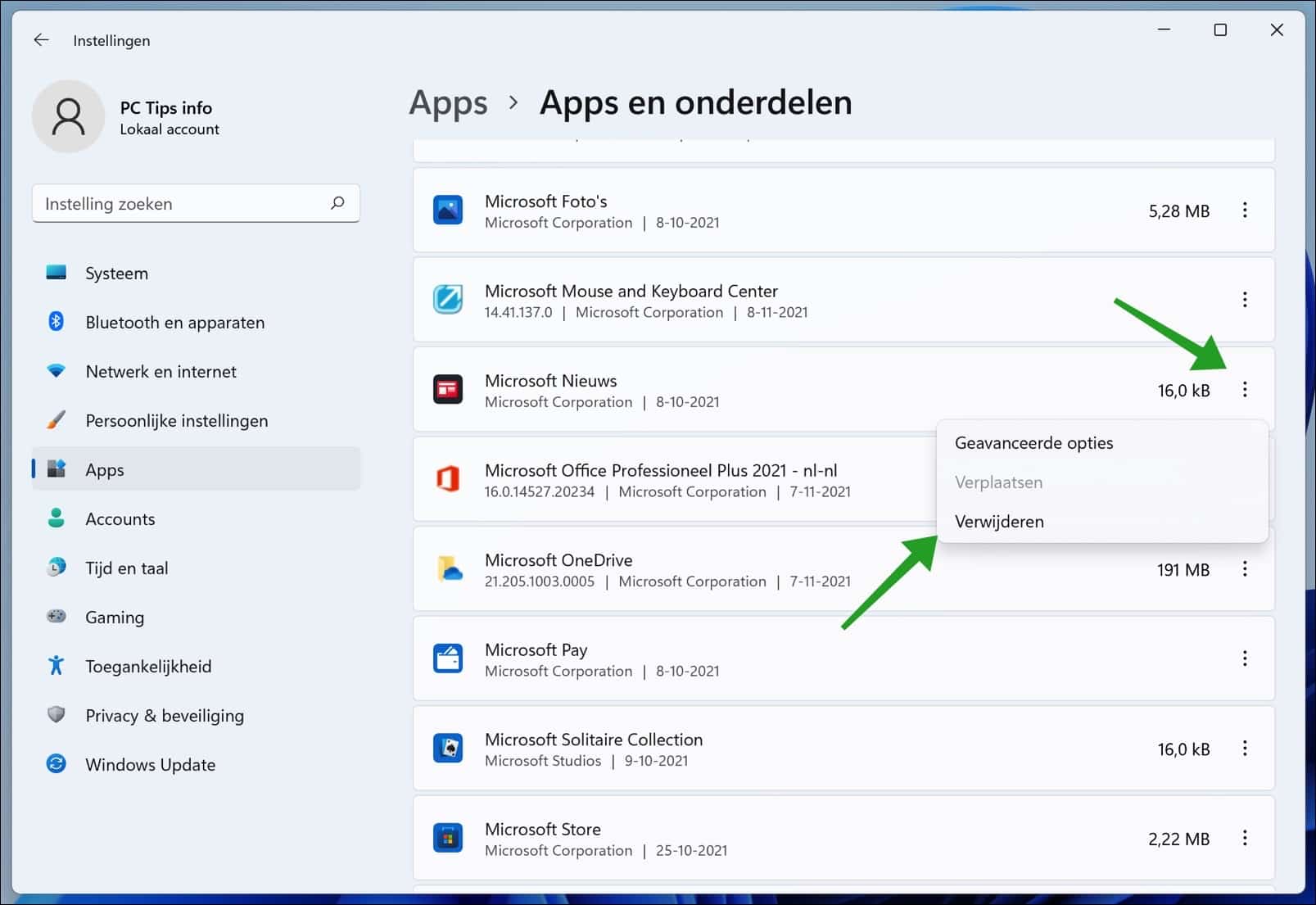The width and height of the screenshot is (1316, 905).
Task: Open the Systeem settings page
Action: 196,273
